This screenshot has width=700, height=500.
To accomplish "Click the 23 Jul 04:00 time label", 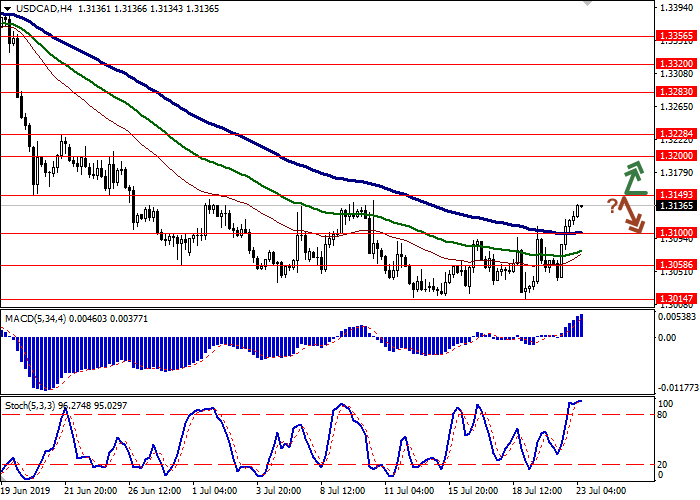I will (602, 492).
